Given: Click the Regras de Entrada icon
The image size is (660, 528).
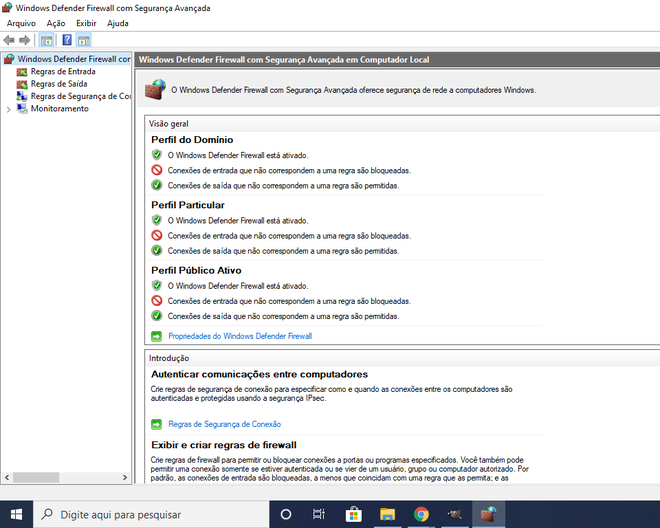Looking at the screenshot, I should (22, 72).
